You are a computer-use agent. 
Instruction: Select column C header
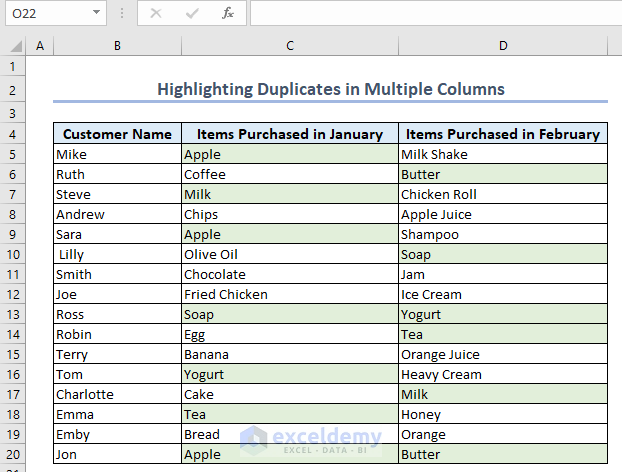click(x=289, y=46)
